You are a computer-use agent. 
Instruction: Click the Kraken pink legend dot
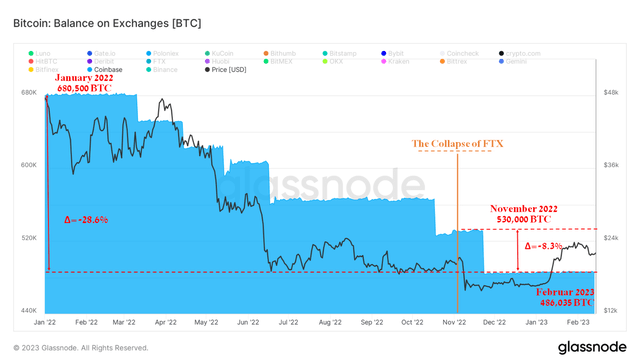(383, 62)
